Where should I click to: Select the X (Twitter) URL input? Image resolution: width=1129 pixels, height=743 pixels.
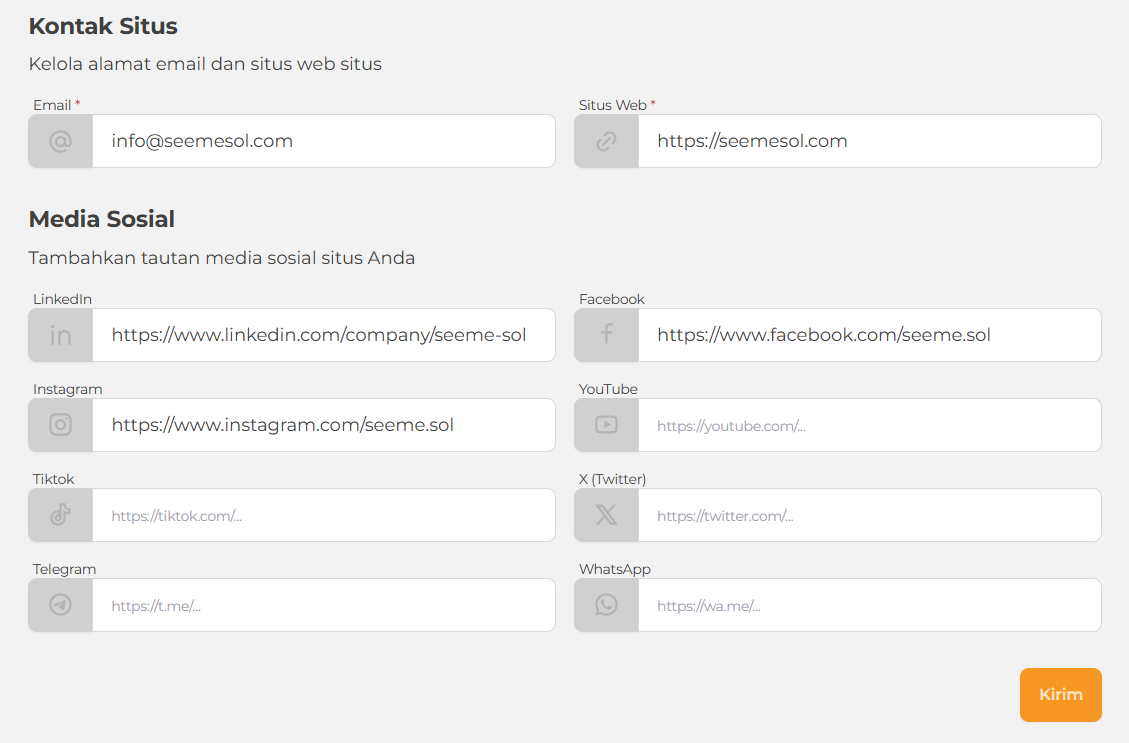pyautogui.click(x=869, y=515)
